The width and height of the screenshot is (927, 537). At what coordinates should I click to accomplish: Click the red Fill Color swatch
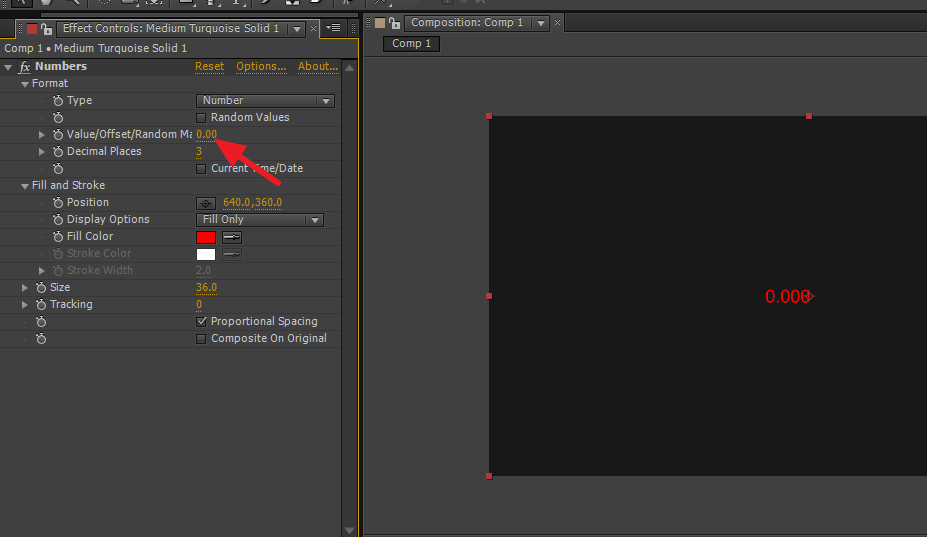(x=206, y=237)
